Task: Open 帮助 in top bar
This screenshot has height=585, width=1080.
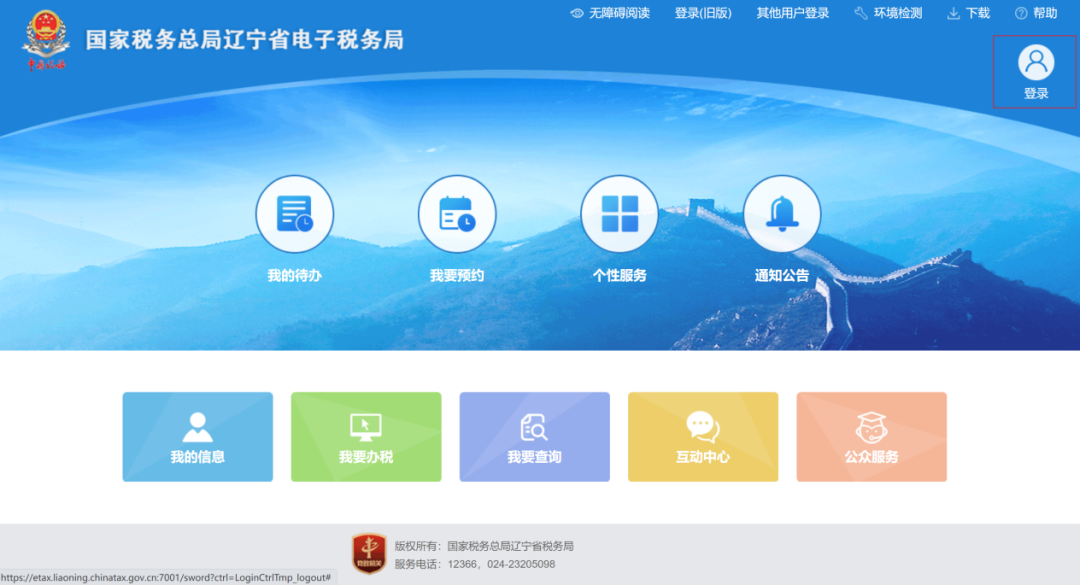Action: 1045,13
